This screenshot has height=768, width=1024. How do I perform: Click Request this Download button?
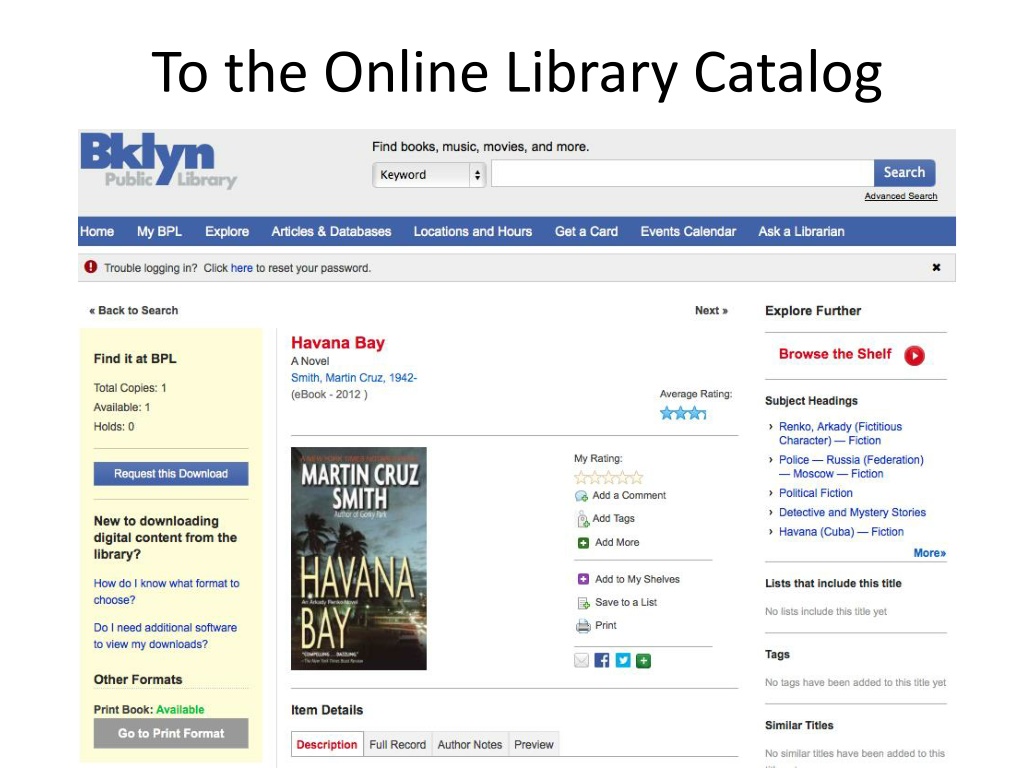click(171, 473)
